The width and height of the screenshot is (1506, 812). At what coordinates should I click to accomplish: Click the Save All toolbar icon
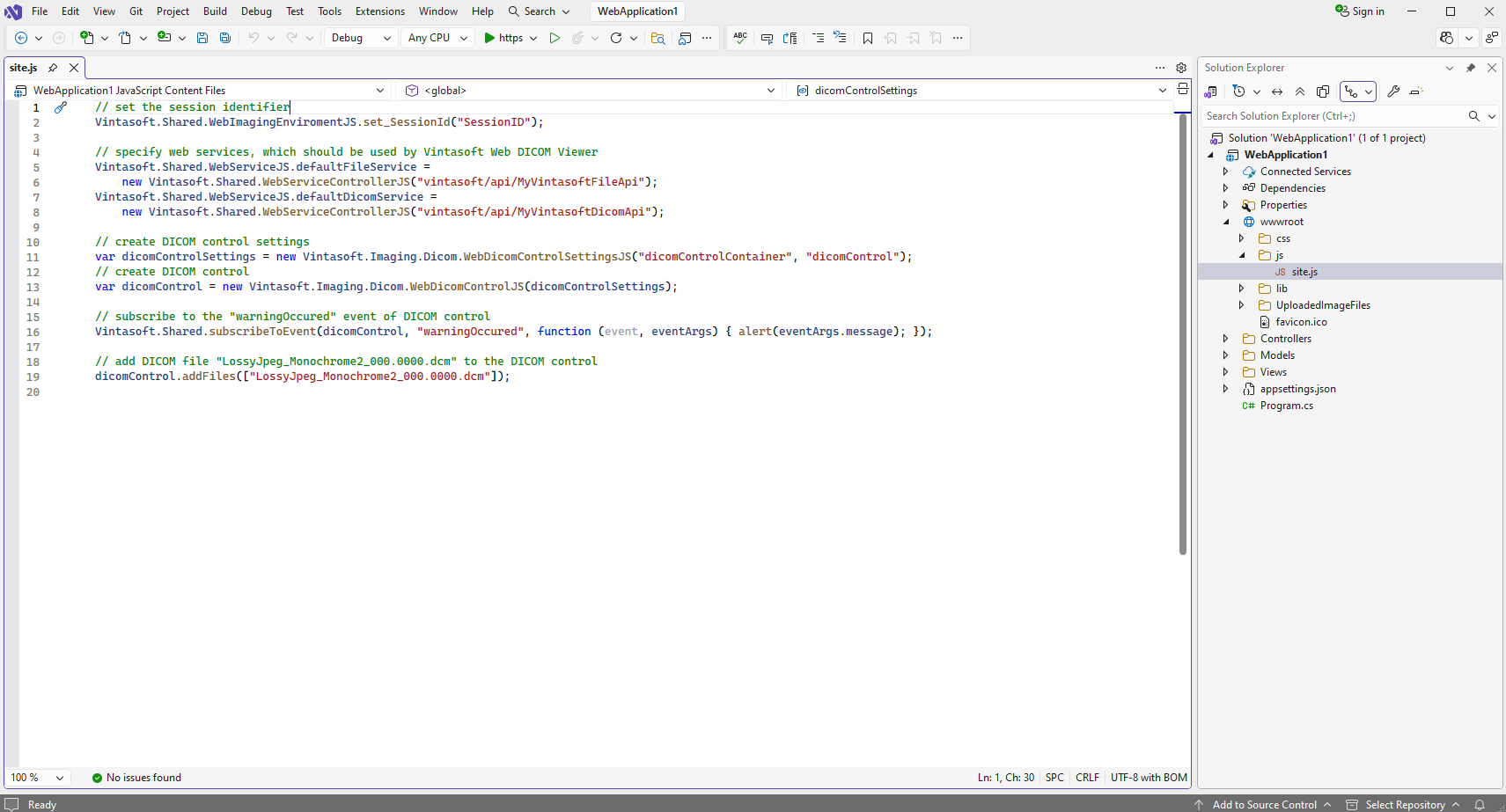tap(225, 38)
